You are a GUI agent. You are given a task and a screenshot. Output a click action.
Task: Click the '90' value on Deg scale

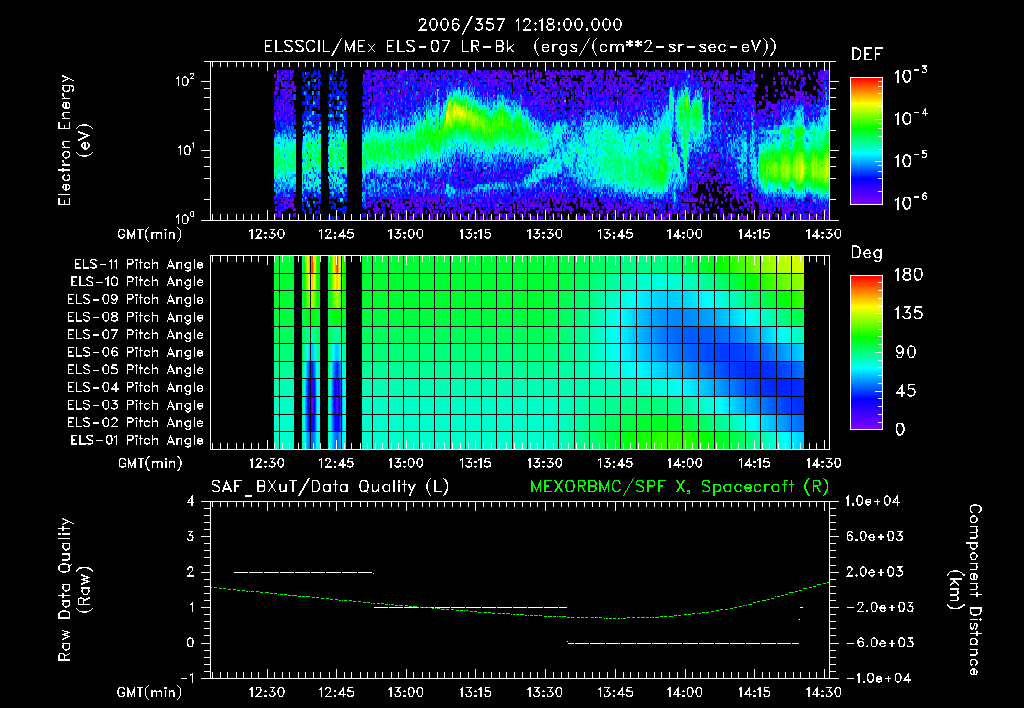tap(905, 353)
